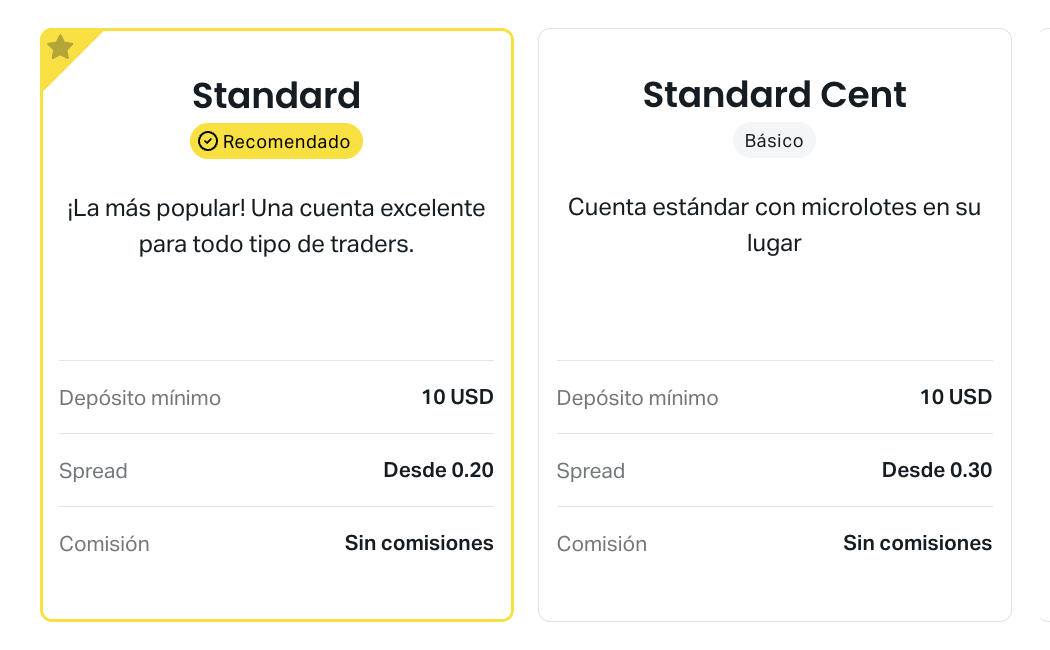Open the Standard Cent account title

(775, 94)
